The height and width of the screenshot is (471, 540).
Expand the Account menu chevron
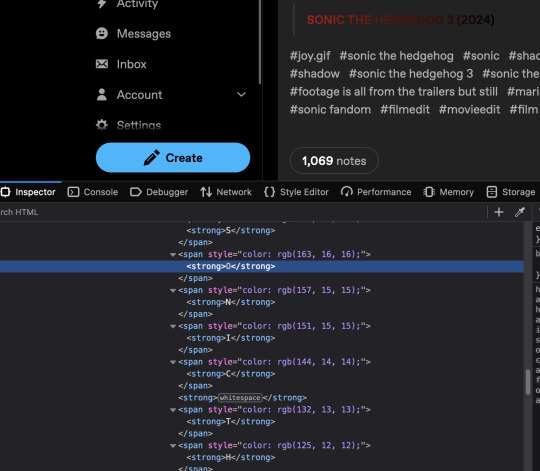[241, 95]
